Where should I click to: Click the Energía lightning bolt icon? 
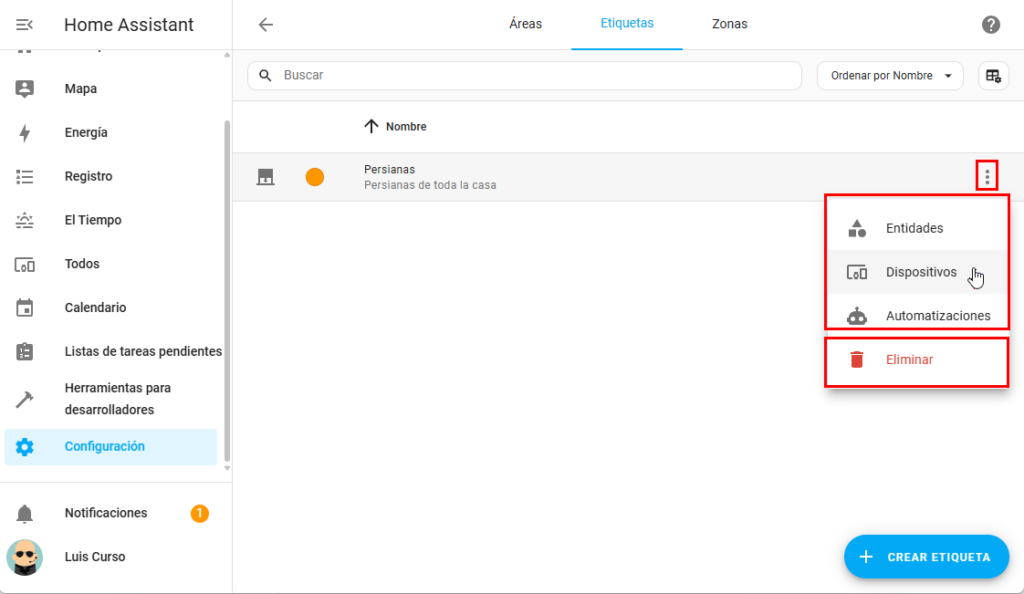tap(25, 133)
